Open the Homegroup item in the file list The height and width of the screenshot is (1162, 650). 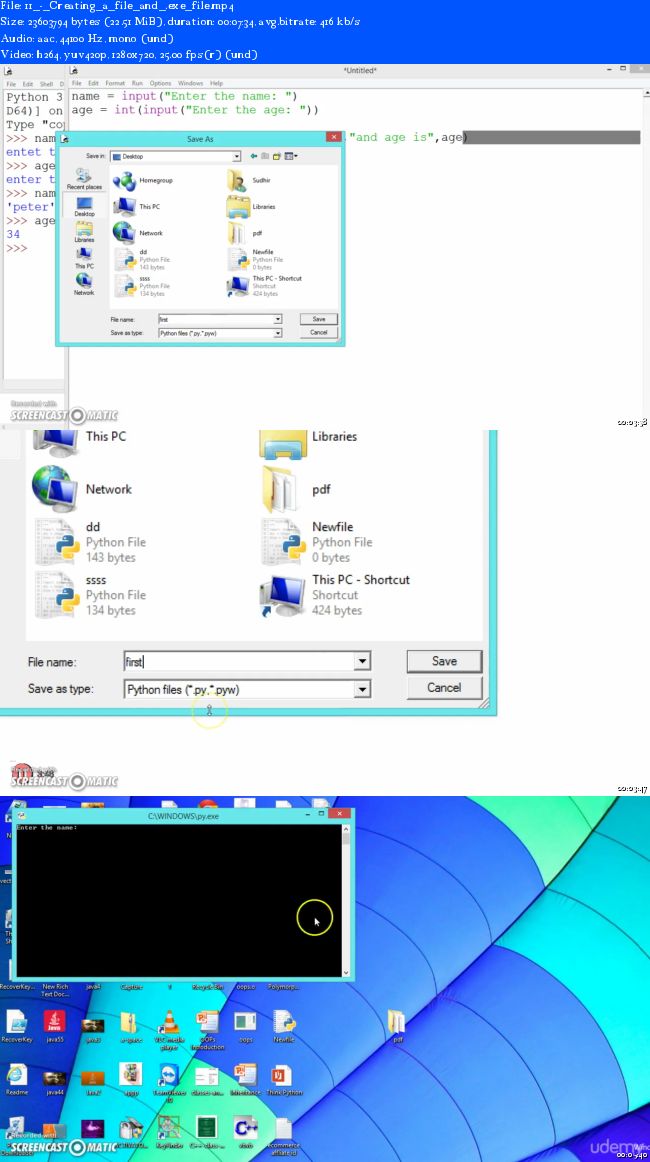point(145,180)
